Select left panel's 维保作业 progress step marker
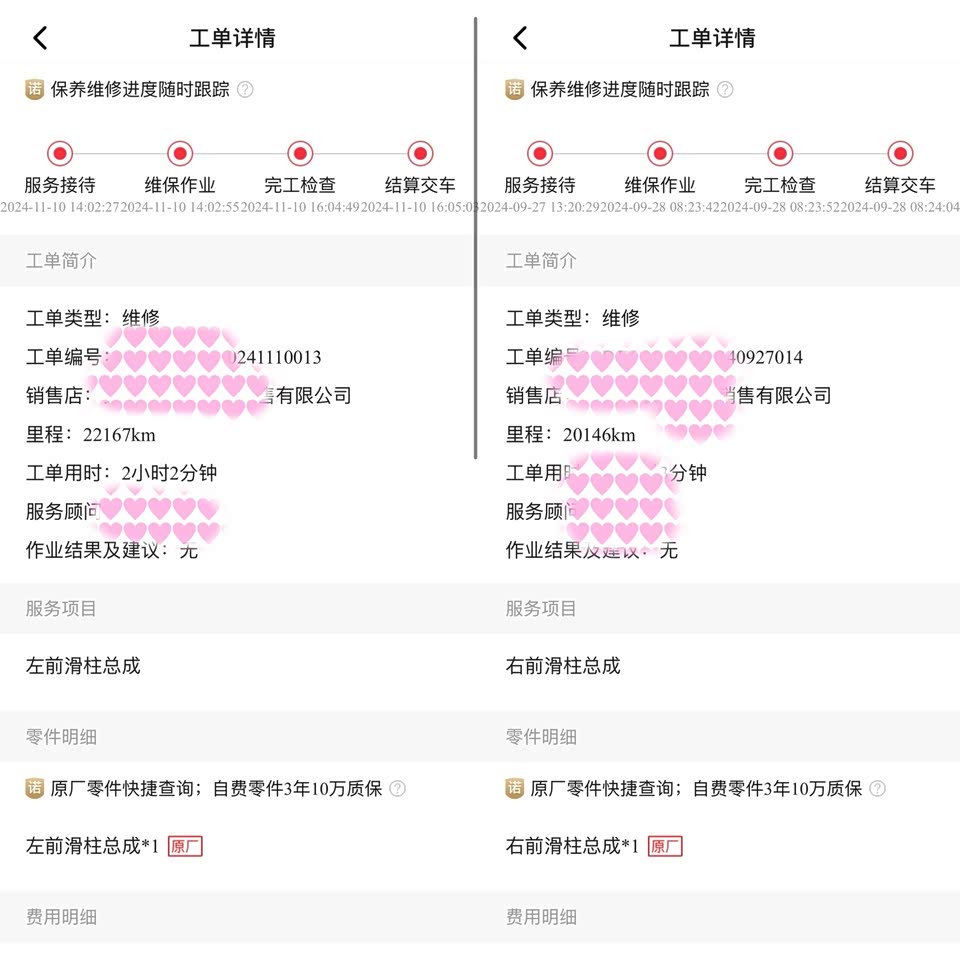960x960 pixels. [180, 154]
